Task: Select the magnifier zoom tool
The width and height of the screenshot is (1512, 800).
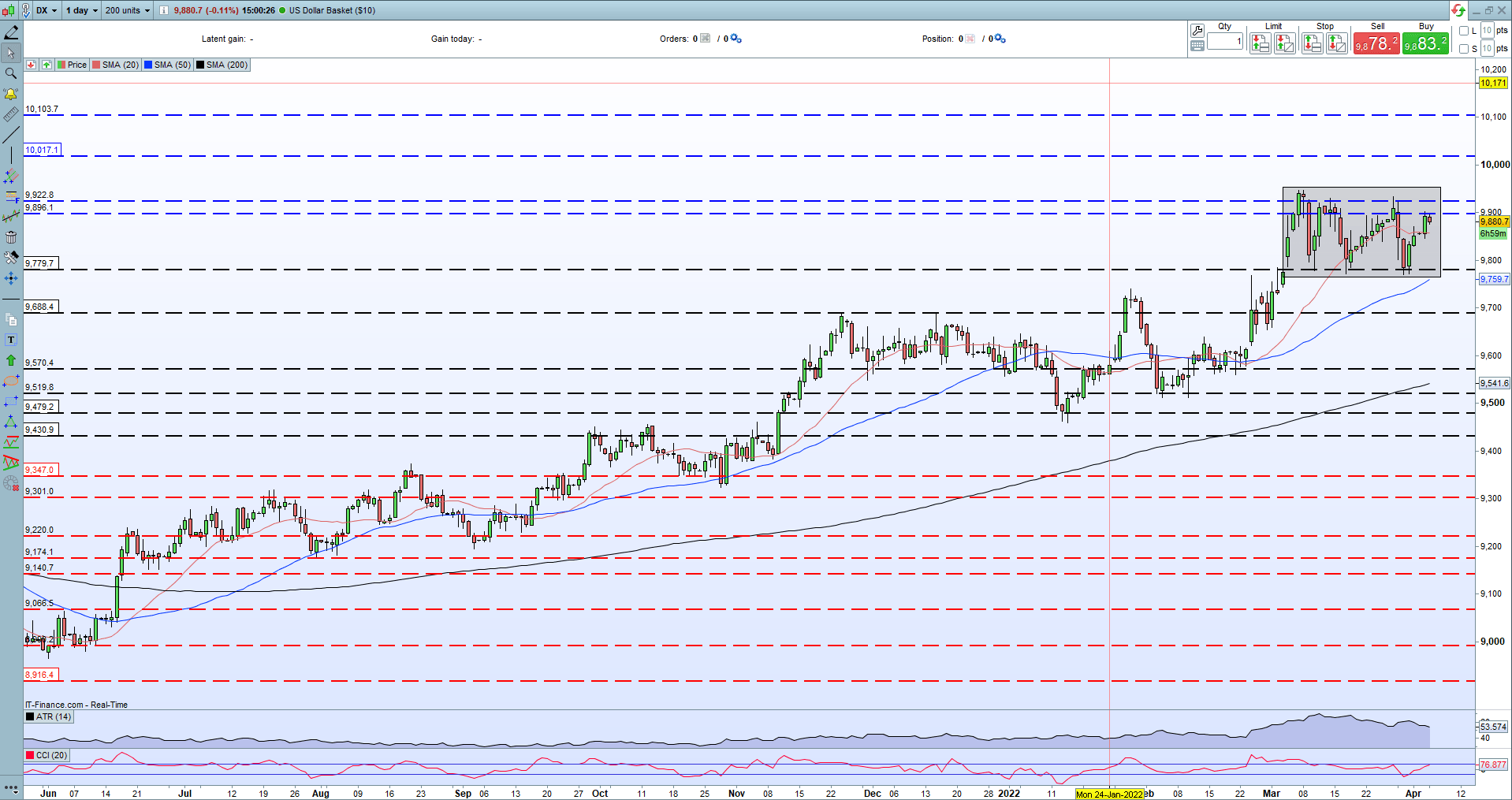Action: pyautogui.click(x=11, y=73)
